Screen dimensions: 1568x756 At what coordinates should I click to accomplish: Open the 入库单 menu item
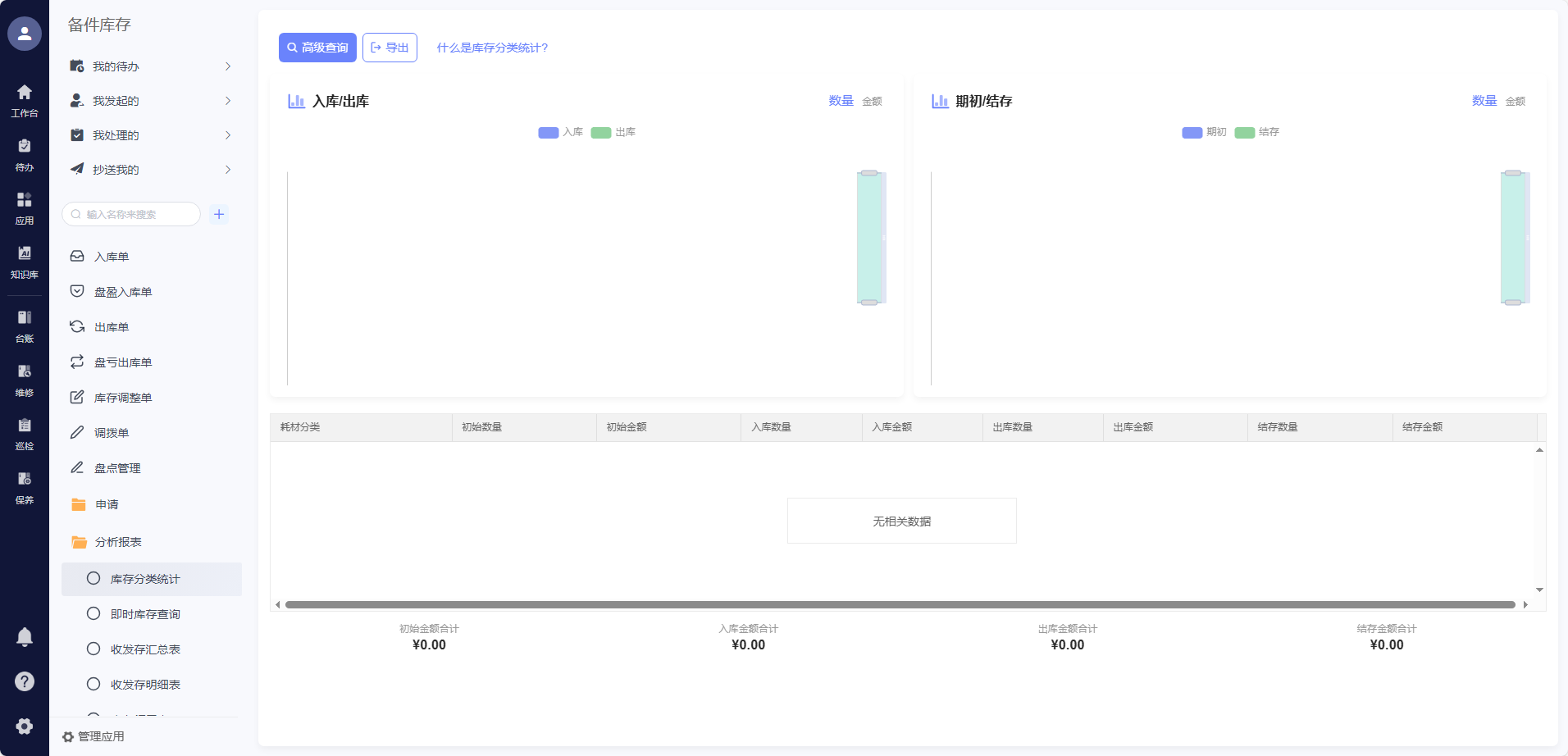tap(112, 257)
